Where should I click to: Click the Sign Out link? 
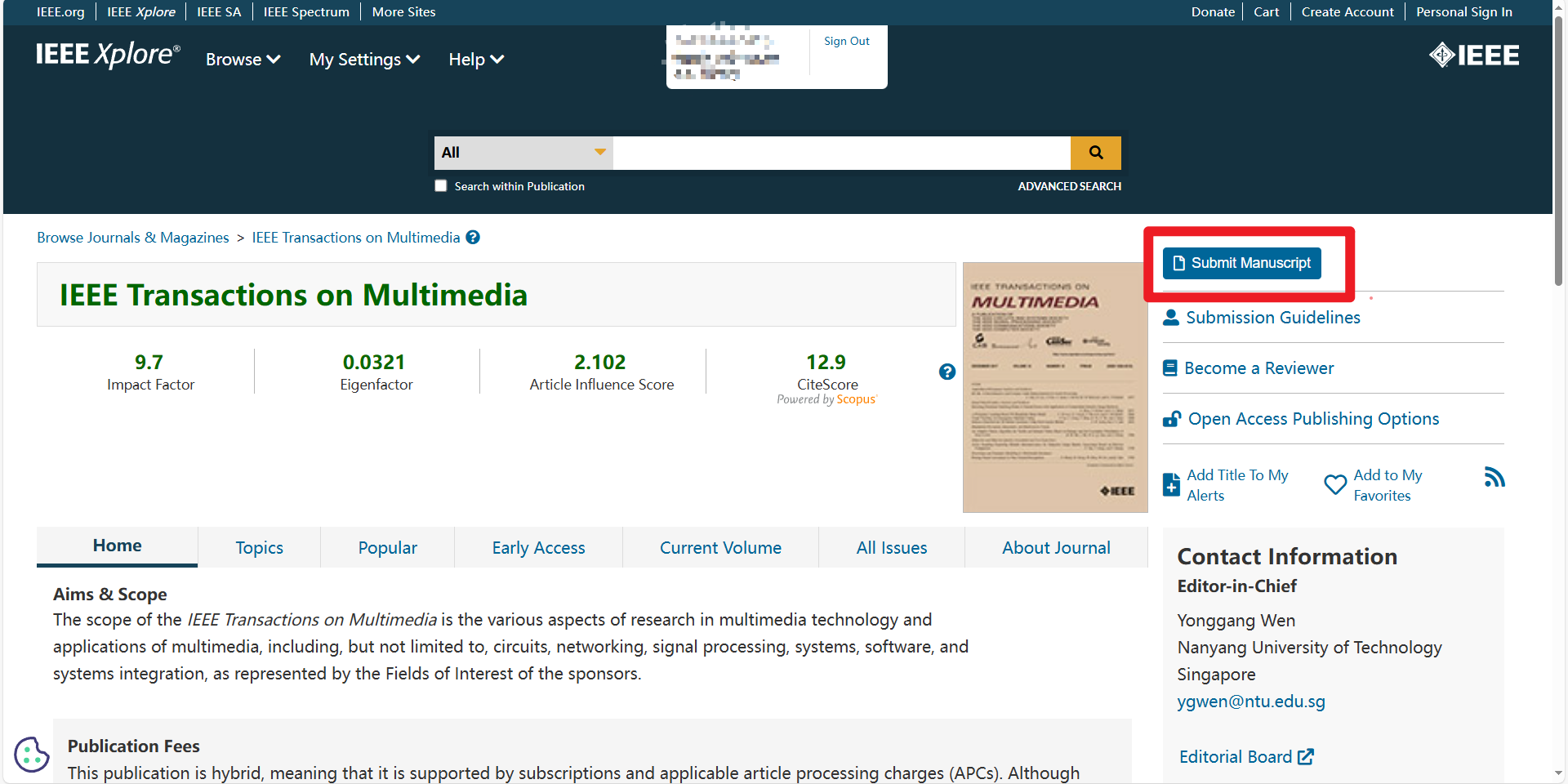pos(846,41)
